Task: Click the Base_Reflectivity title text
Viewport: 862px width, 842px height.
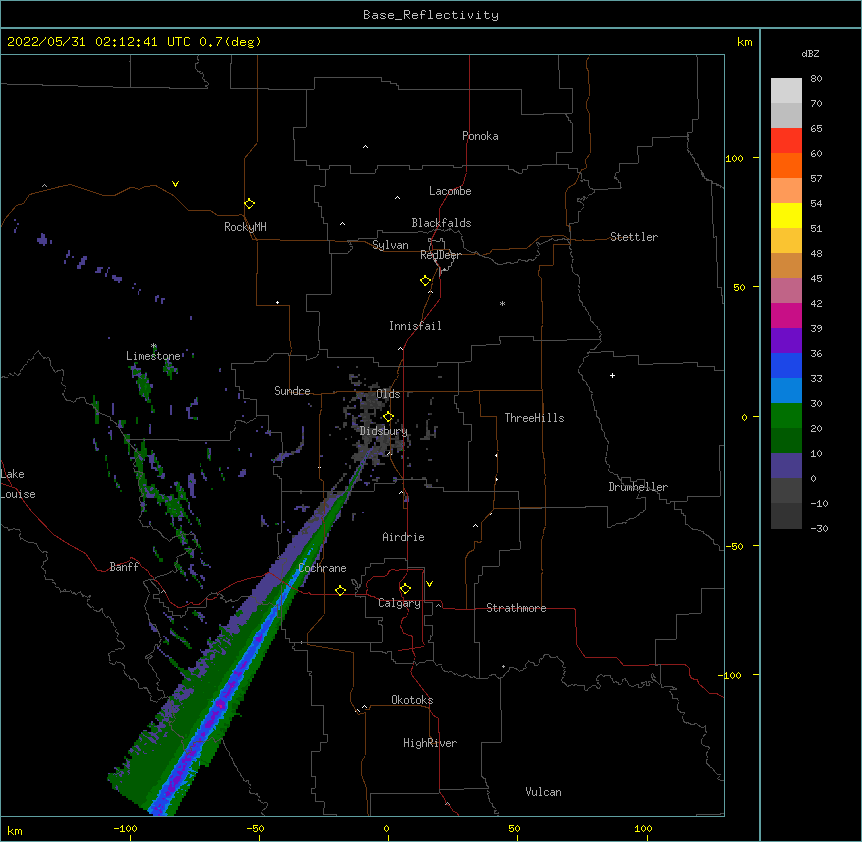Action: [x=431, y=15]
